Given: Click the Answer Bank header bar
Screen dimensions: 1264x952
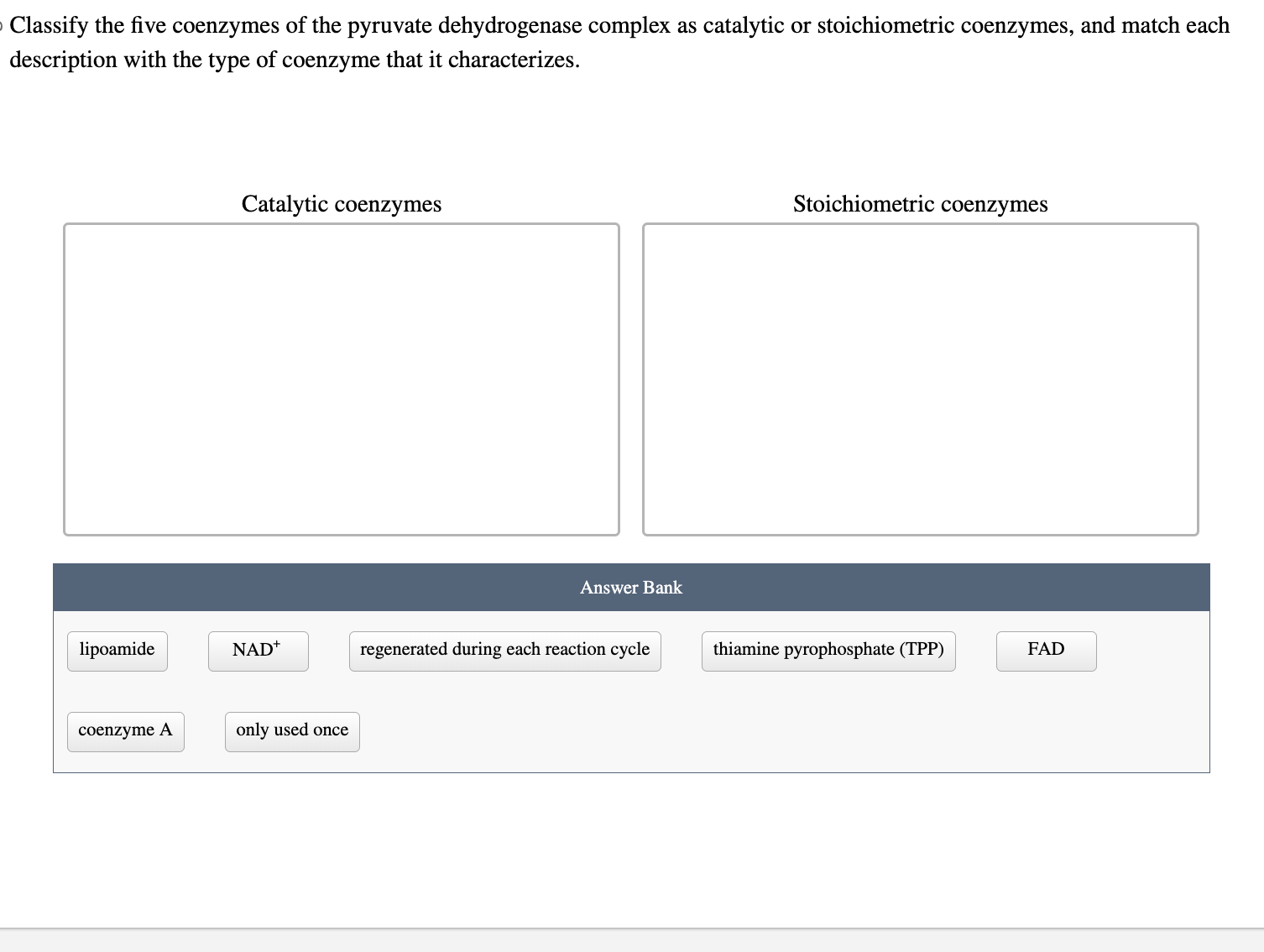Looking at the screenshot, I should 630,587.
